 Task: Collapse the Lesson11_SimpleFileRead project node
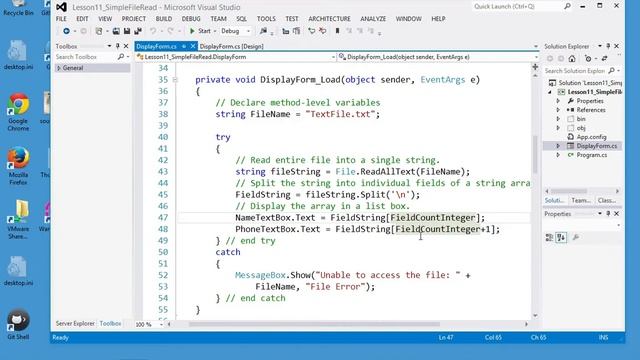tap(550, 92)
